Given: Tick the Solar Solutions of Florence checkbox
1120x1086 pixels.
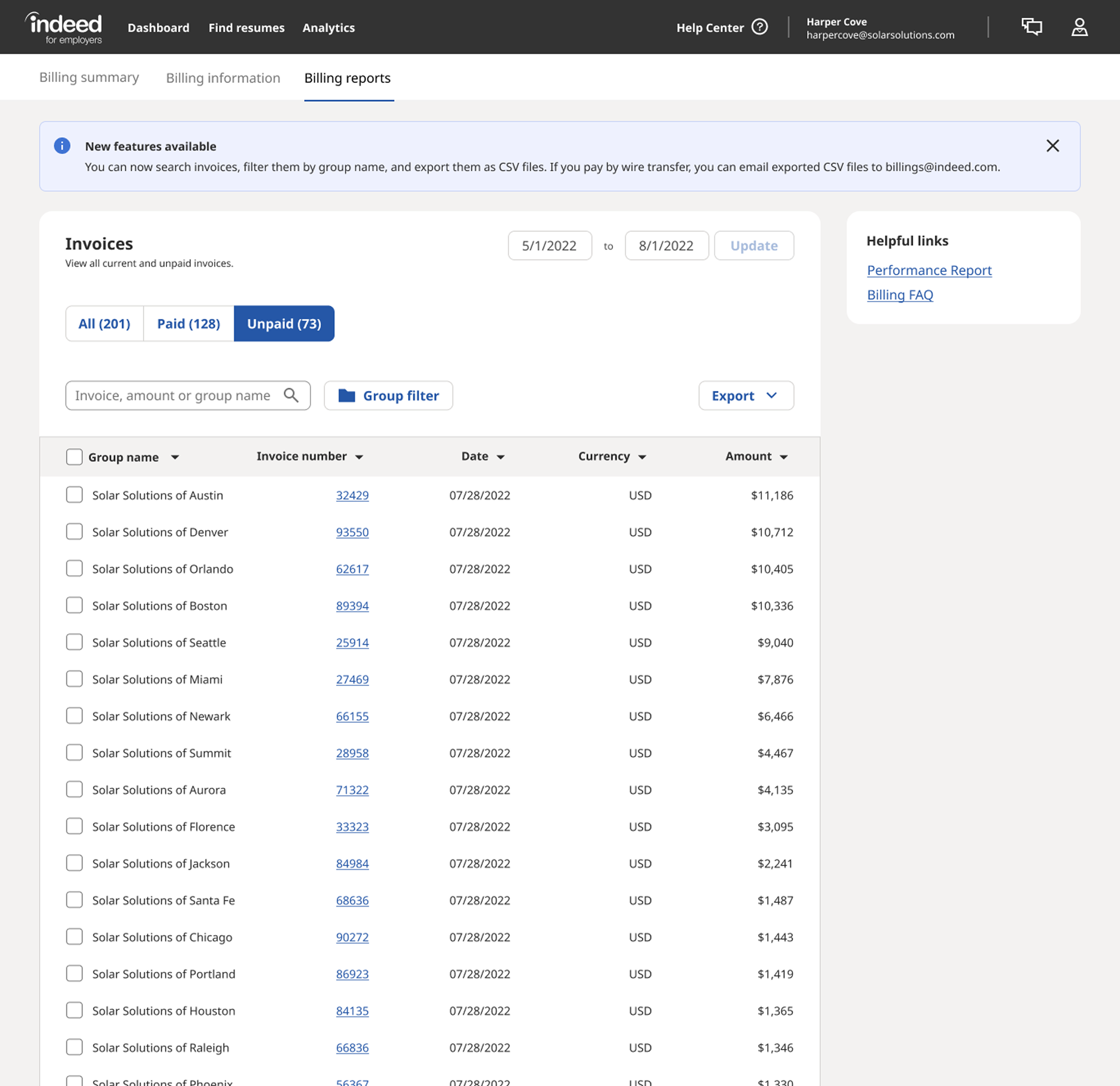Looking at the screenshot, I should (x=74, y=826).
